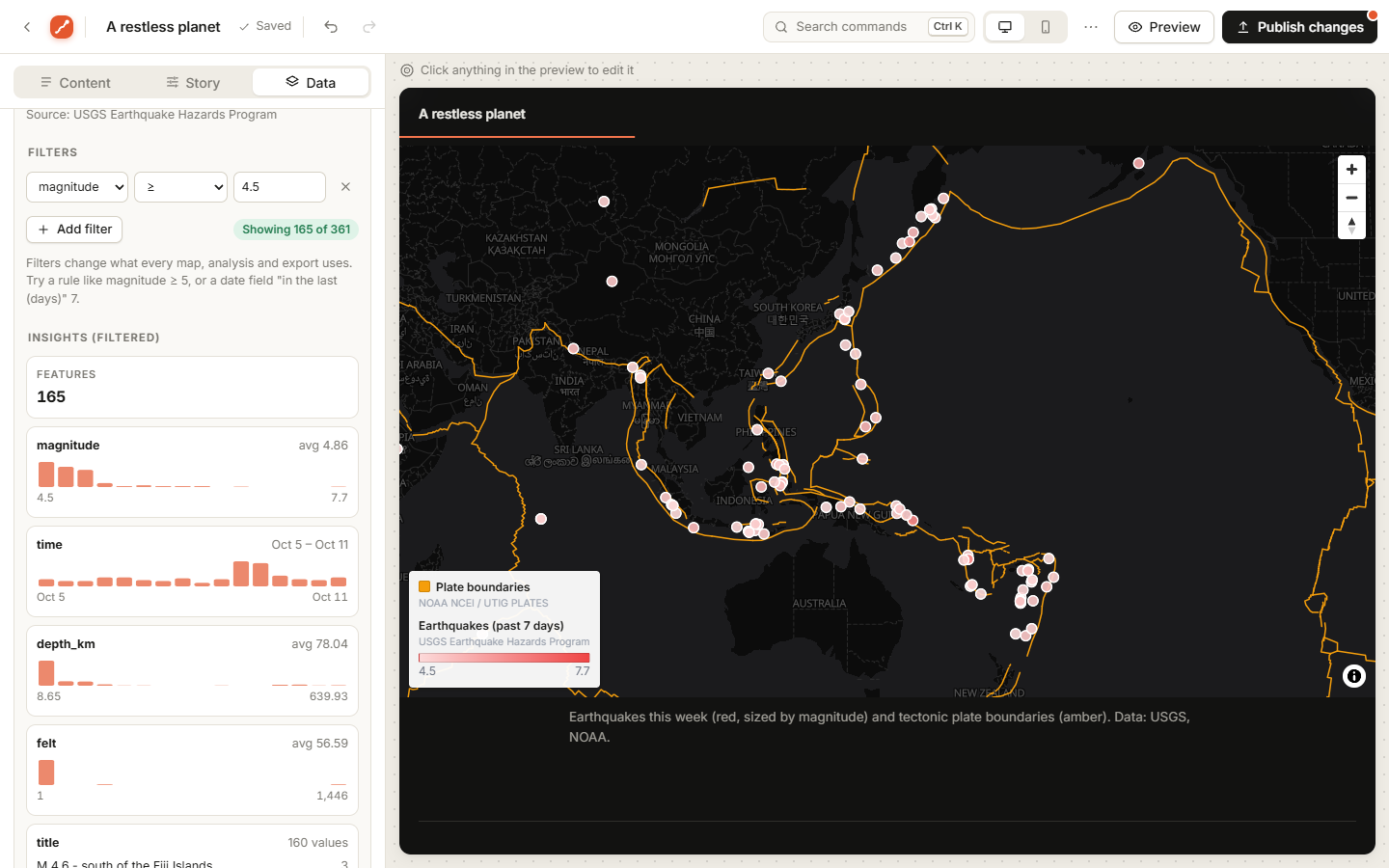Redo the last undone change

(x=369, y=27)
